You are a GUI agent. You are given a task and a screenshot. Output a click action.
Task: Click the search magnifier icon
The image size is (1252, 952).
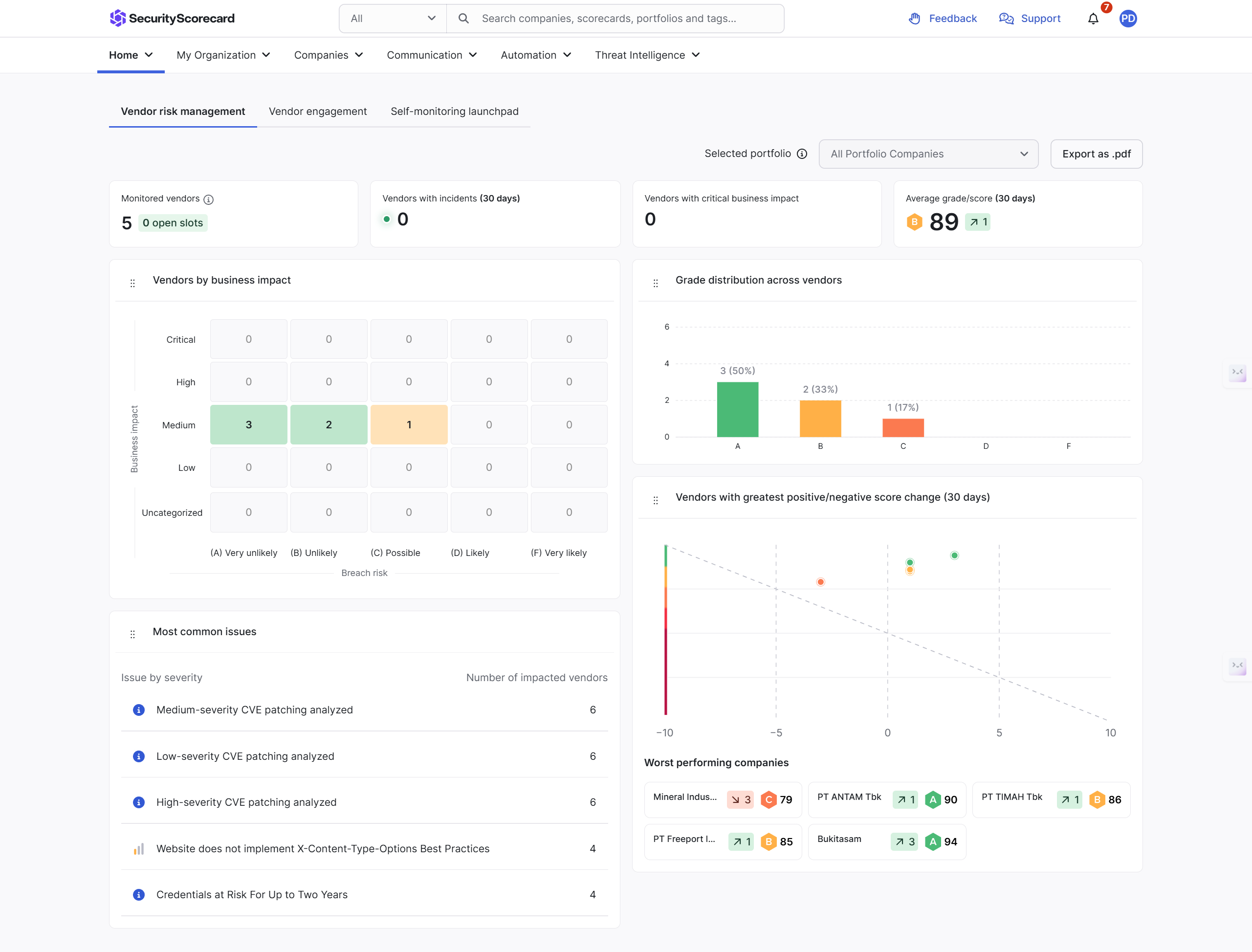pyautogui.click(x=463, y=19)
